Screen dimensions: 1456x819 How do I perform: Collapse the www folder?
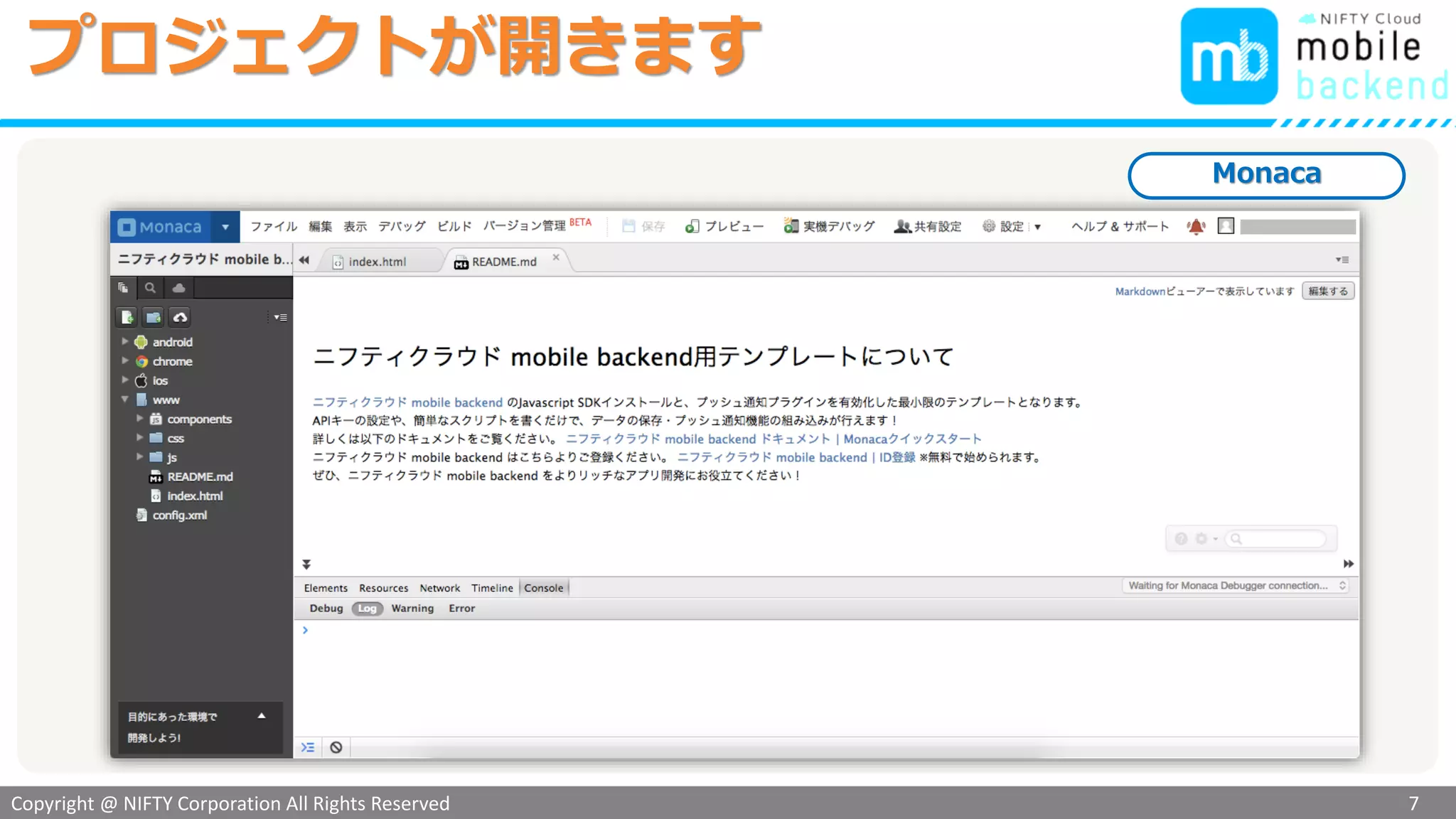click(x=125, y=400)
